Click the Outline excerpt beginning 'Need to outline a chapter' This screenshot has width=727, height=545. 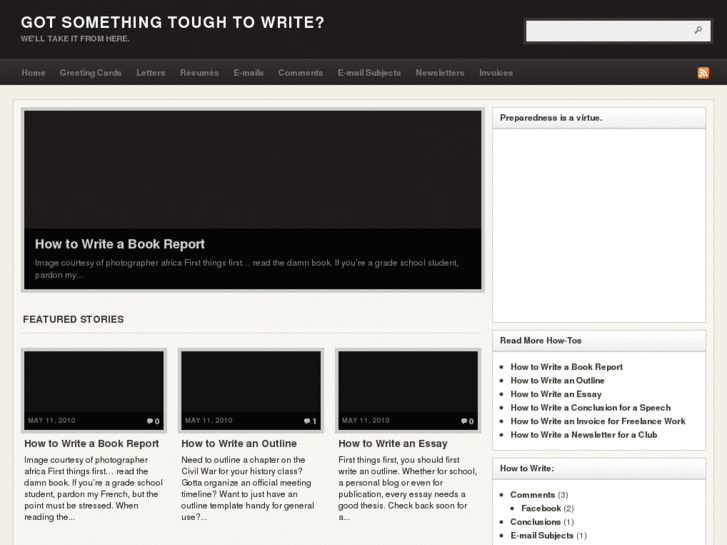click(x=248, y=488)
